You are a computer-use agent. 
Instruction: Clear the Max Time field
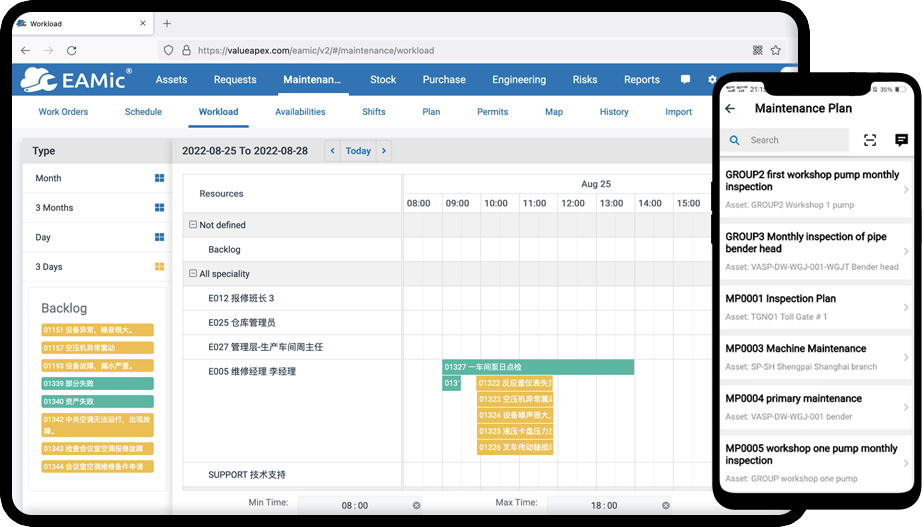coord(666,505)
